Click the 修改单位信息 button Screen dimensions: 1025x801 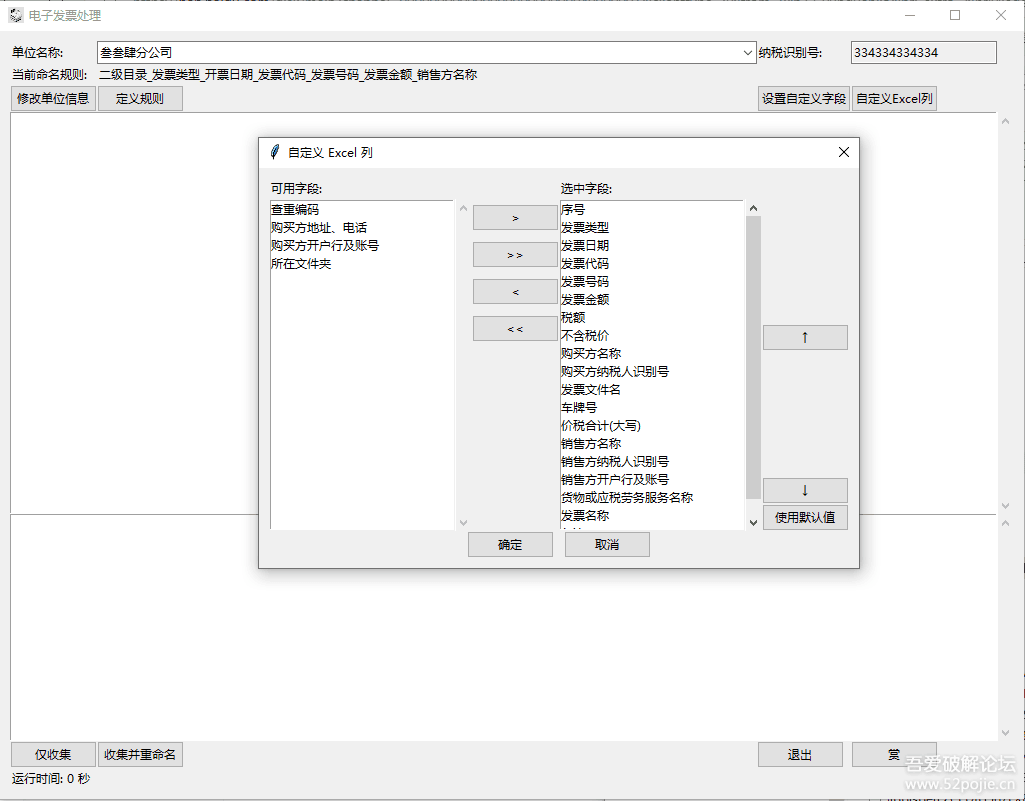tap(52, 98)
